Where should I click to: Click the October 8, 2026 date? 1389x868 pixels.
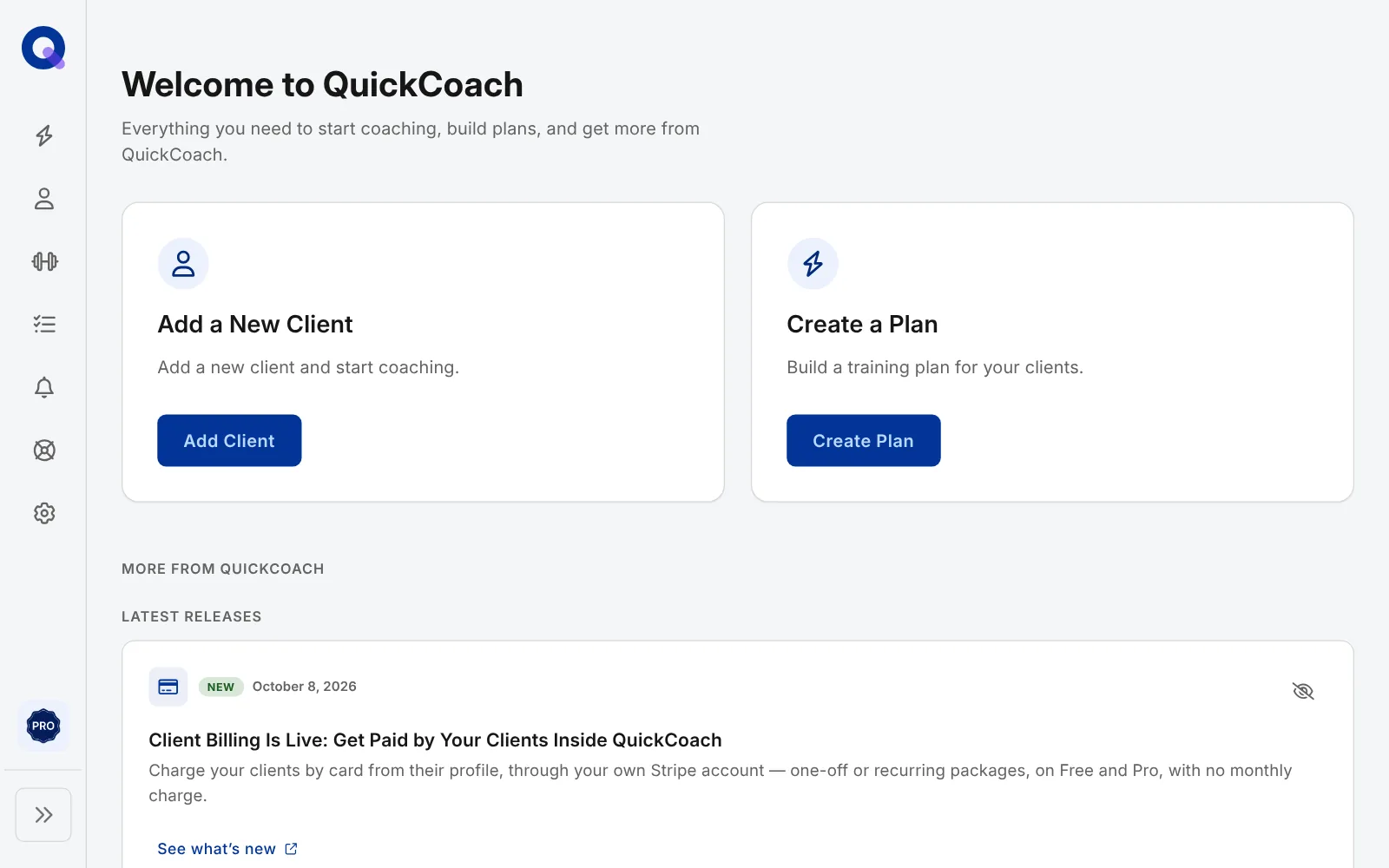point(305,687)
